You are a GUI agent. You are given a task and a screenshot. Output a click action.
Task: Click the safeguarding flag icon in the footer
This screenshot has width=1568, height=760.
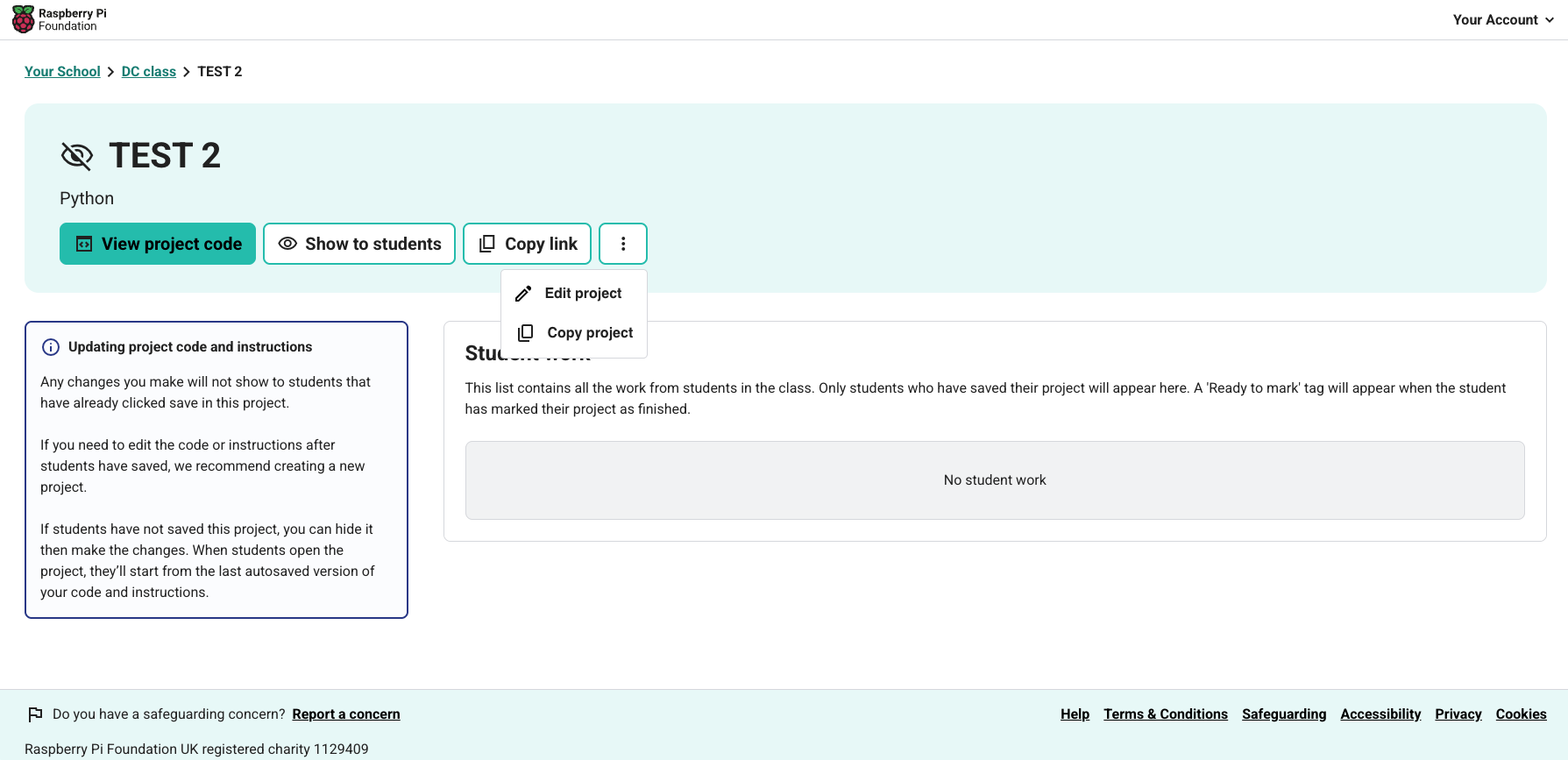[x=35, y=714]
